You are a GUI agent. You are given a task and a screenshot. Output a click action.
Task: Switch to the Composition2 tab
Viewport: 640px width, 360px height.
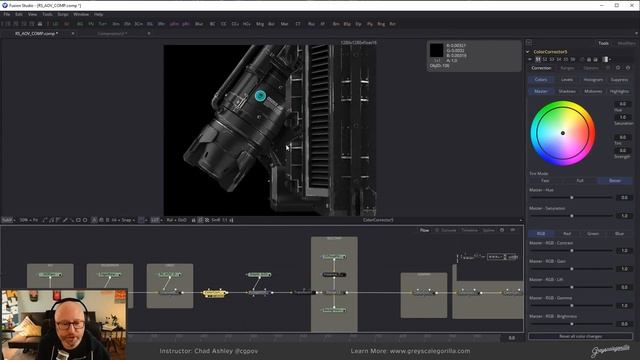[112, 33]
